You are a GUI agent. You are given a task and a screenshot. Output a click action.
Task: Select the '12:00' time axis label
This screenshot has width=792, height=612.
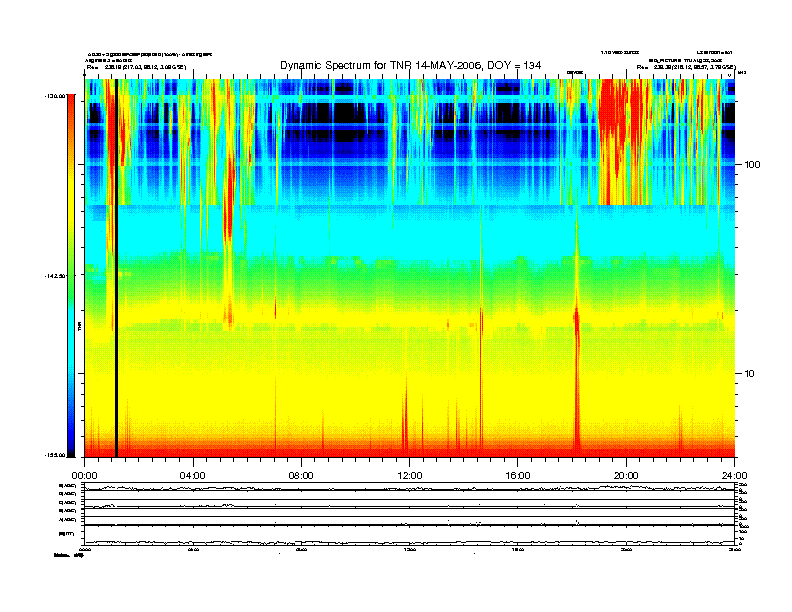(x=410, y=476)
